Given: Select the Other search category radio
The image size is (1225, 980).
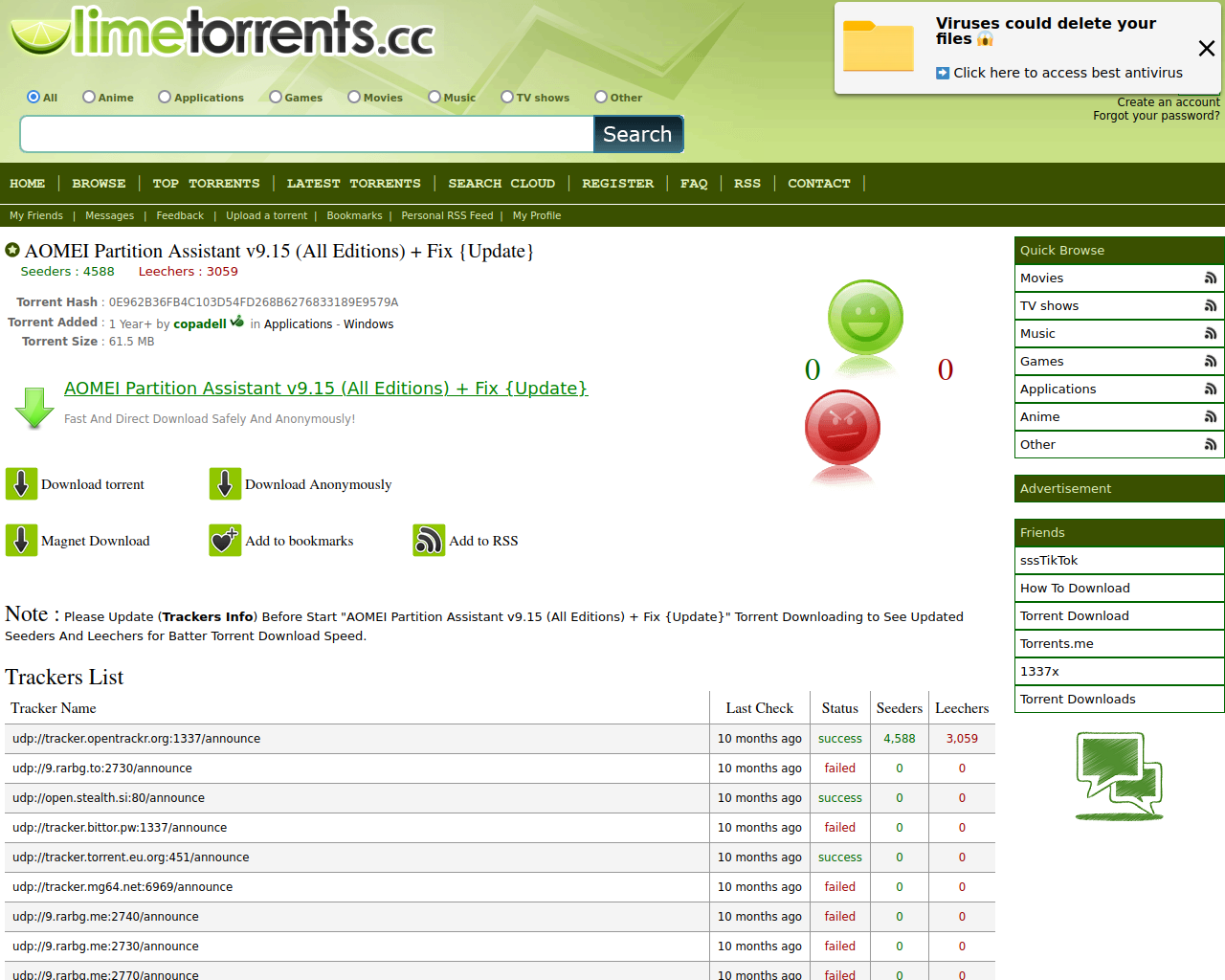Looking at the screenshot, I should tap(601, 97).
